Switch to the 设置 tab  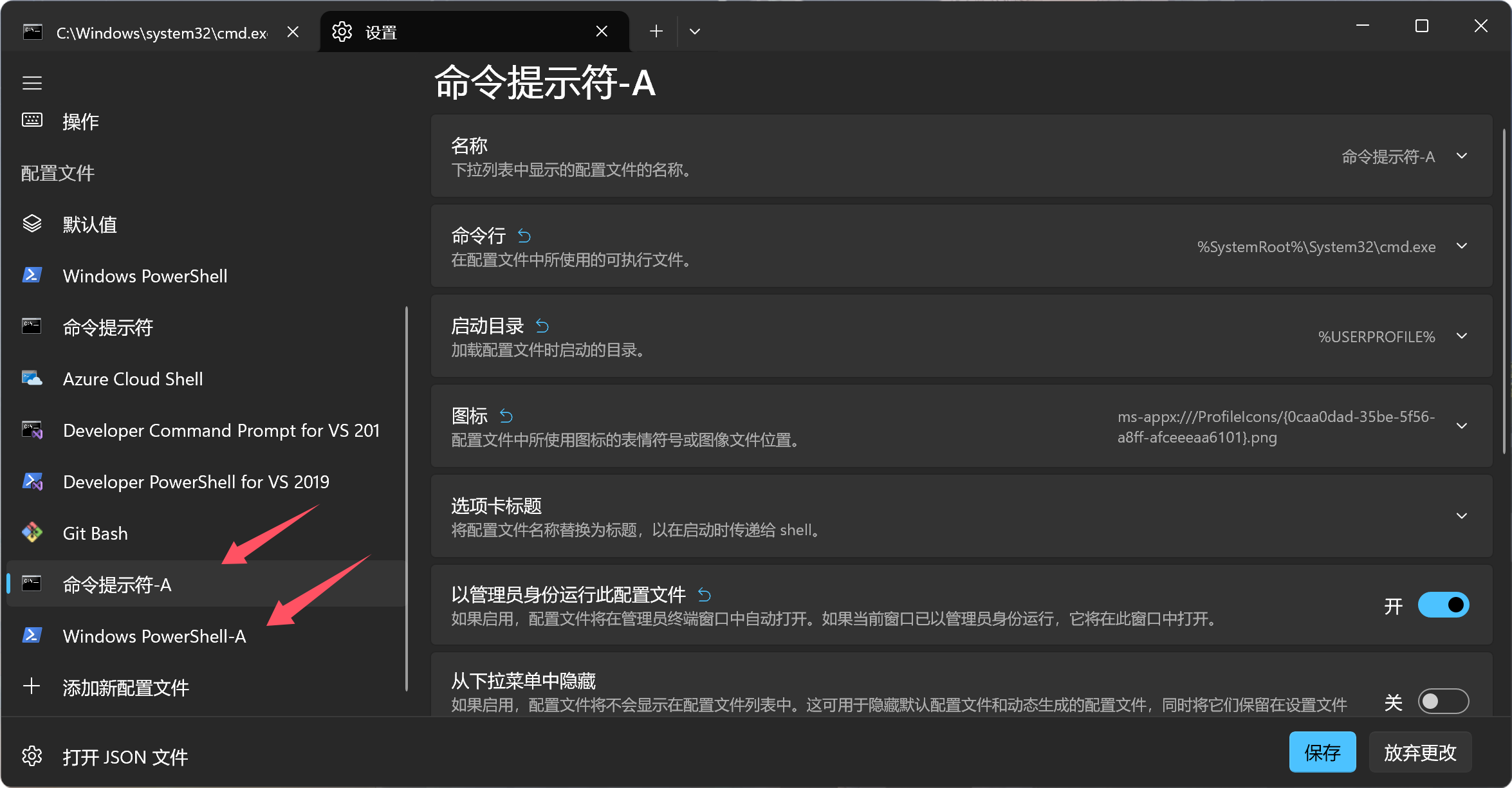point(474,32)
